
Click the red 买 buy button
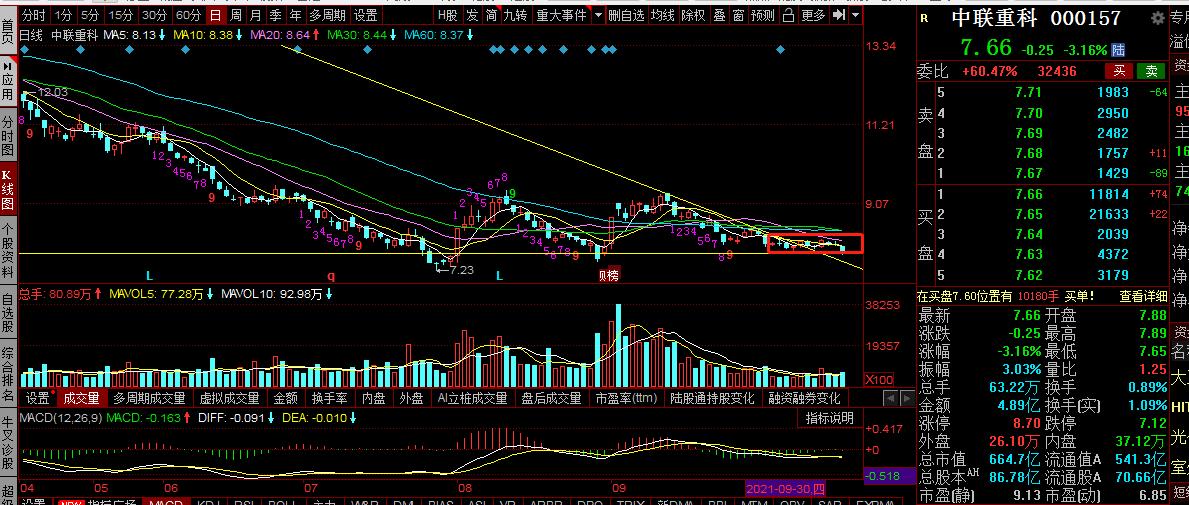[x=1118, y=71]
